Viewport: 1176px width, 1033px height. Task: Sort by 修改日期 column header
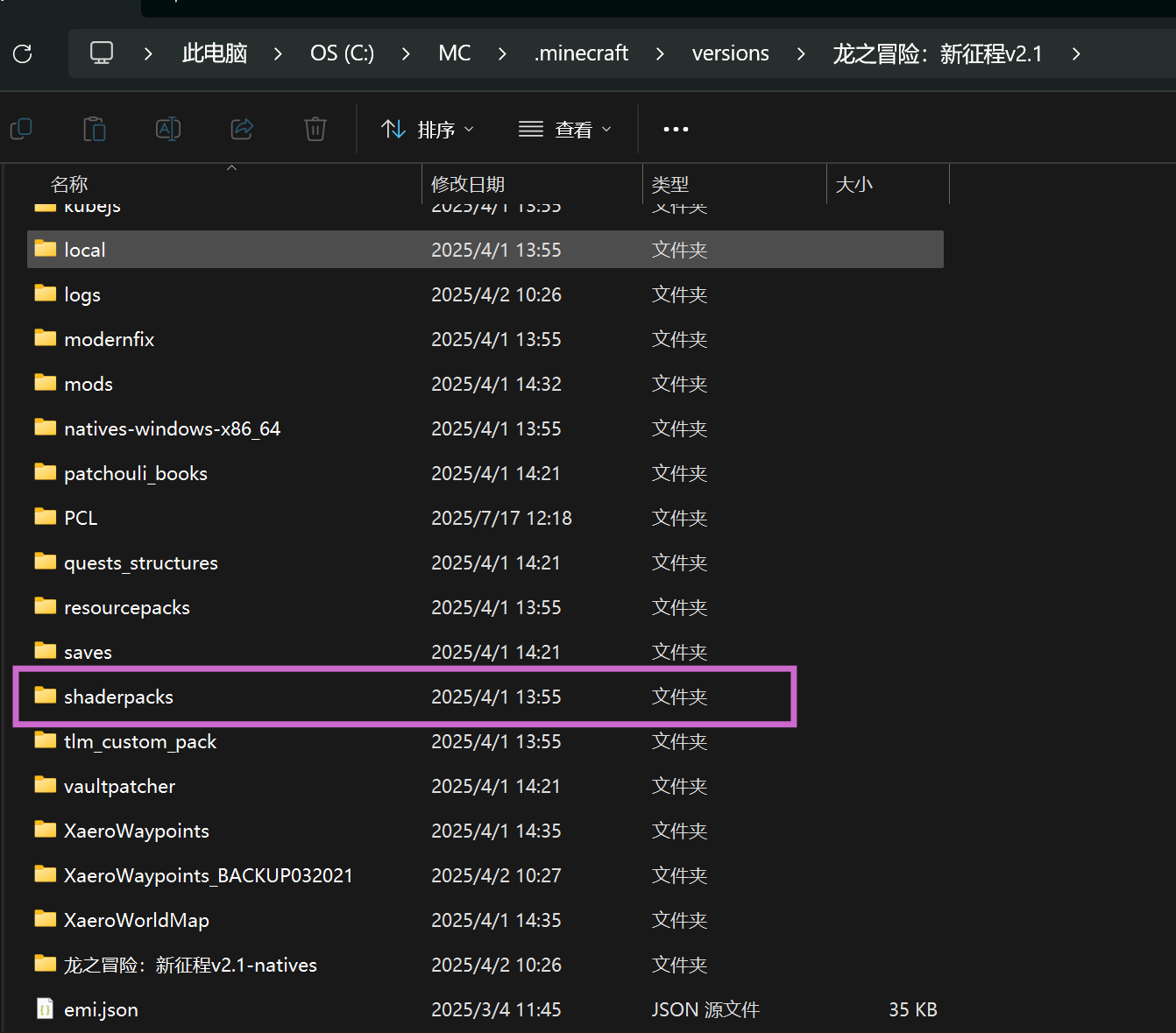[468, 184]
